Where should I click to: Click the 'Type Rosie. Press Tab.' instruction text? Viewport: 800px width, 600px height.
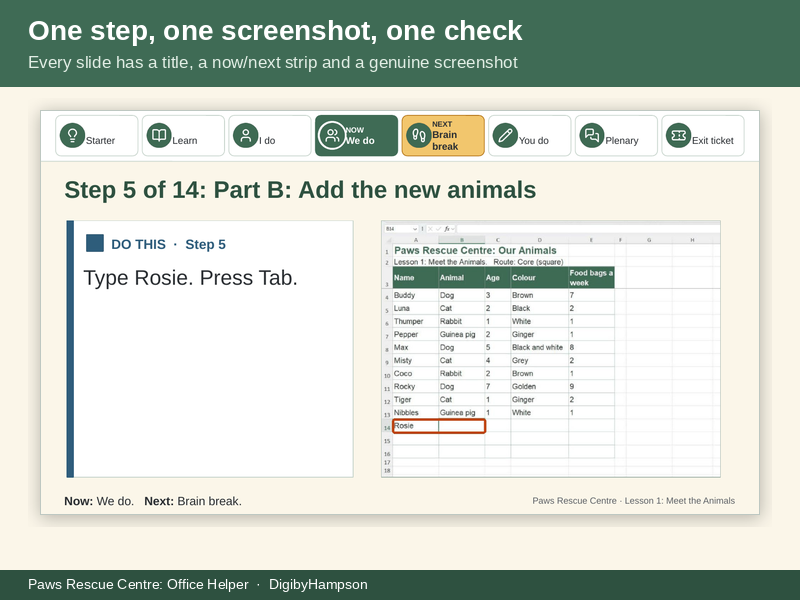click(190, 278)
